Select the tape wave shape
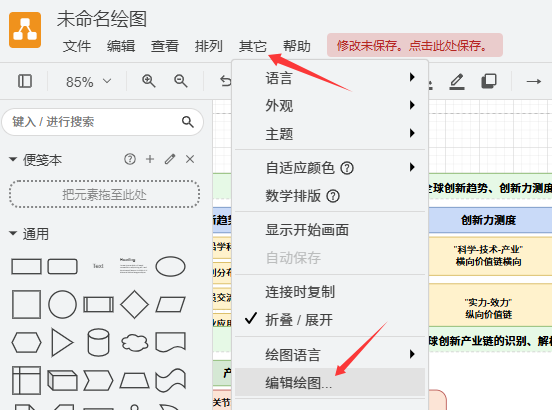 (x=170, y=380)
